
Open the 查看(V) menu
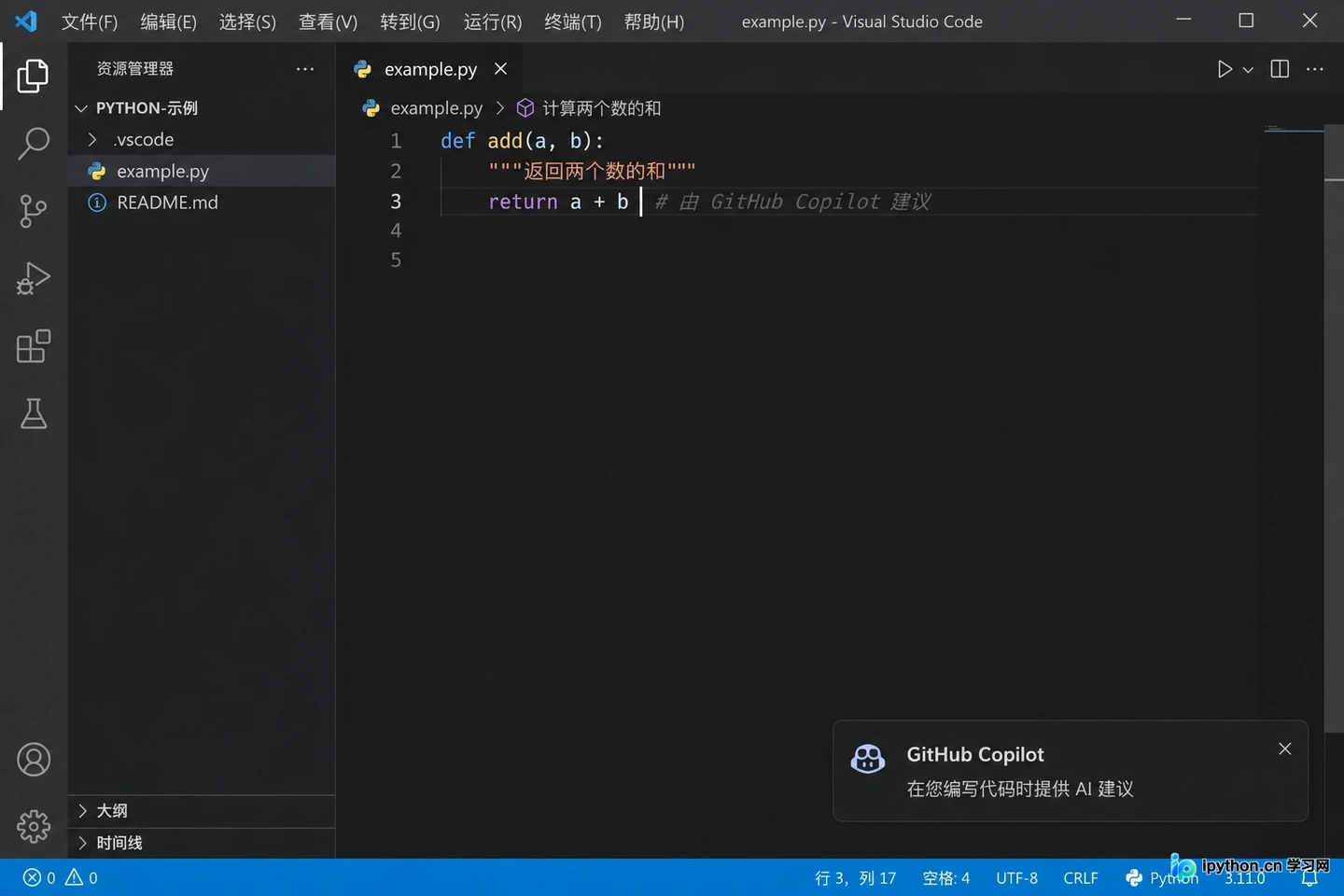click(x=329, y=21)
